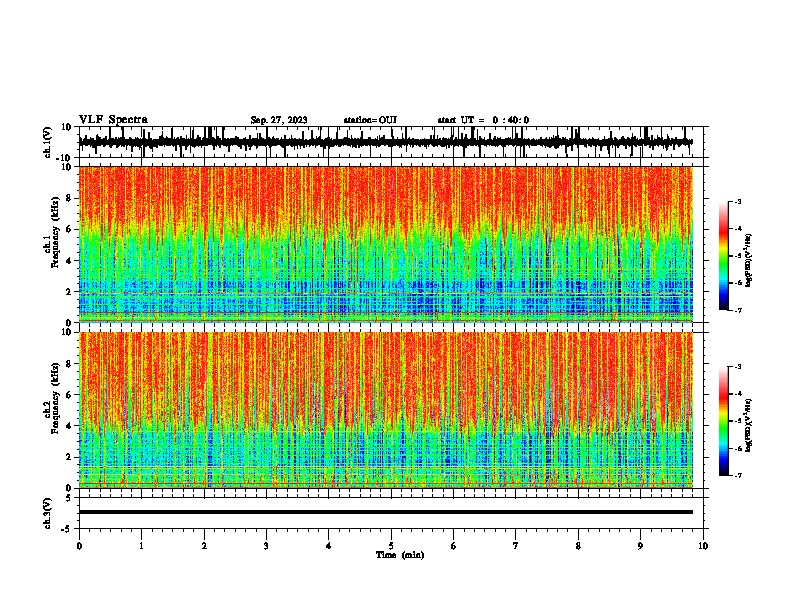Click the ch.1 spectrogram plot area
This screenshot has height=612, width=792.
(386, 244)
